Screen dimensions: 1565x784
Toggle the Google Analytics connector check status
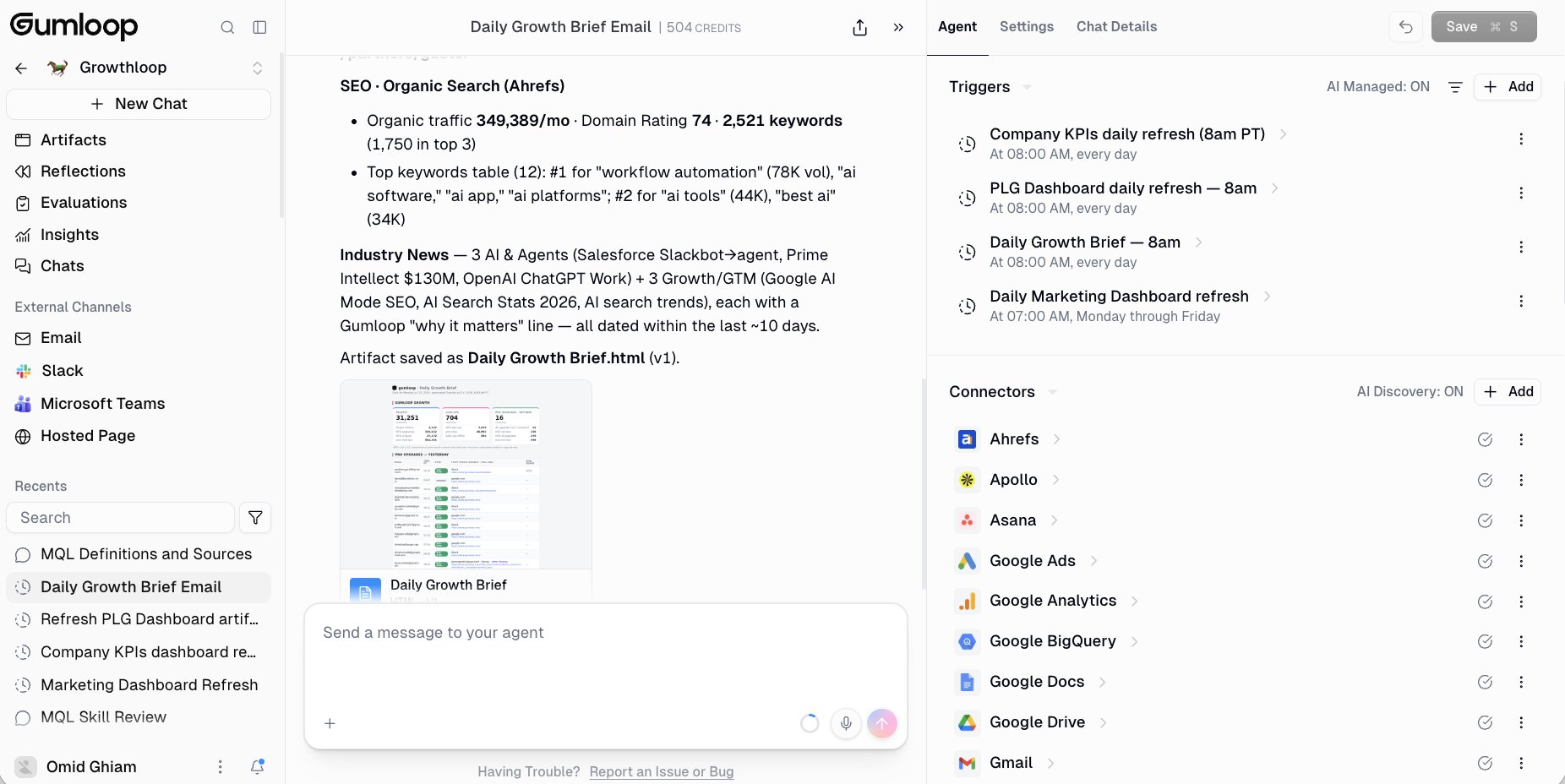[1485, 602]
